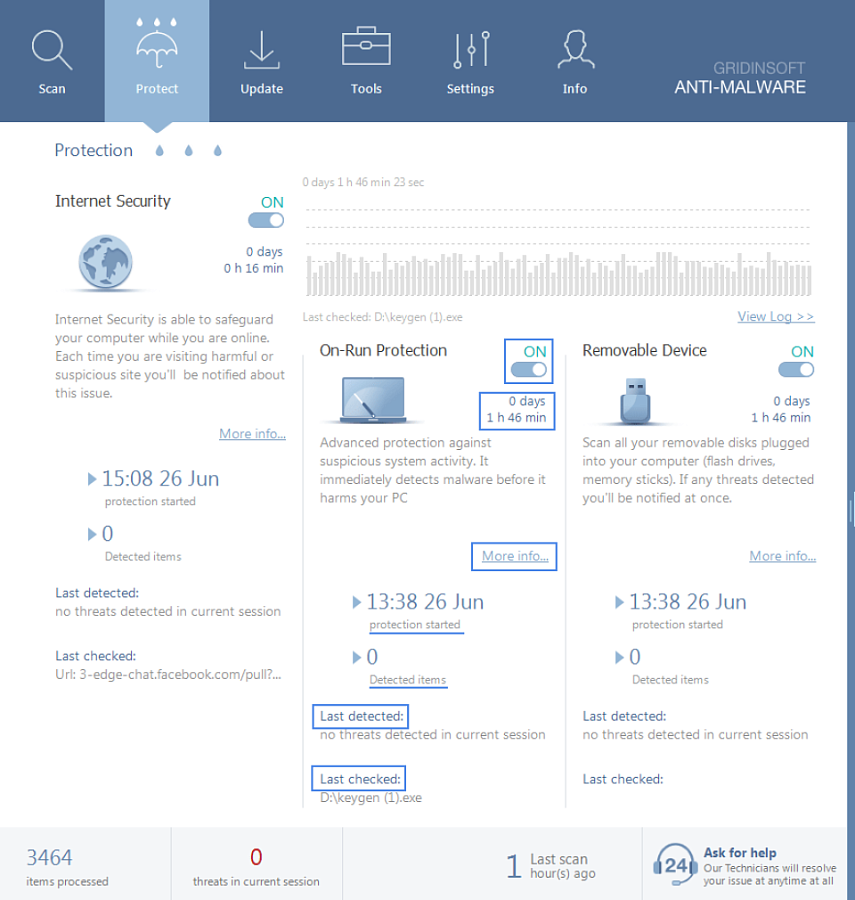855x900 pixels.
Task: Click the Removable Device USB drive icon
Action: coord(635,401)
